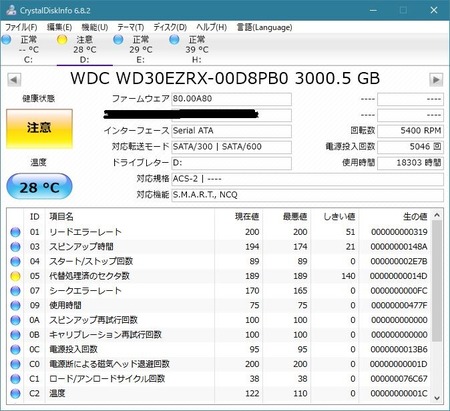
Task: Select drive D: yellow caution status icon
Action: [x=62, y=40]
